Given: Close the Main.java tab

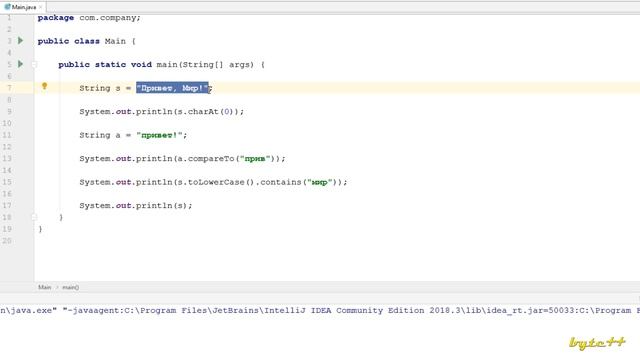Looking at the screenshot, I should click(40, 7).
